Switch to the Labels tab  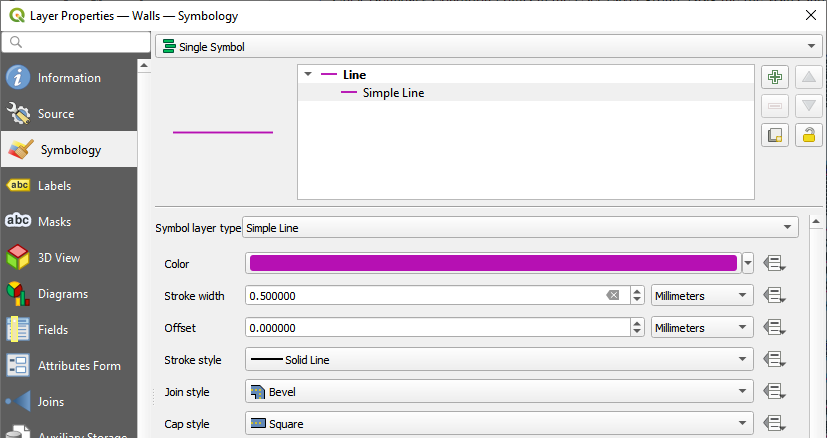point(54,186)
